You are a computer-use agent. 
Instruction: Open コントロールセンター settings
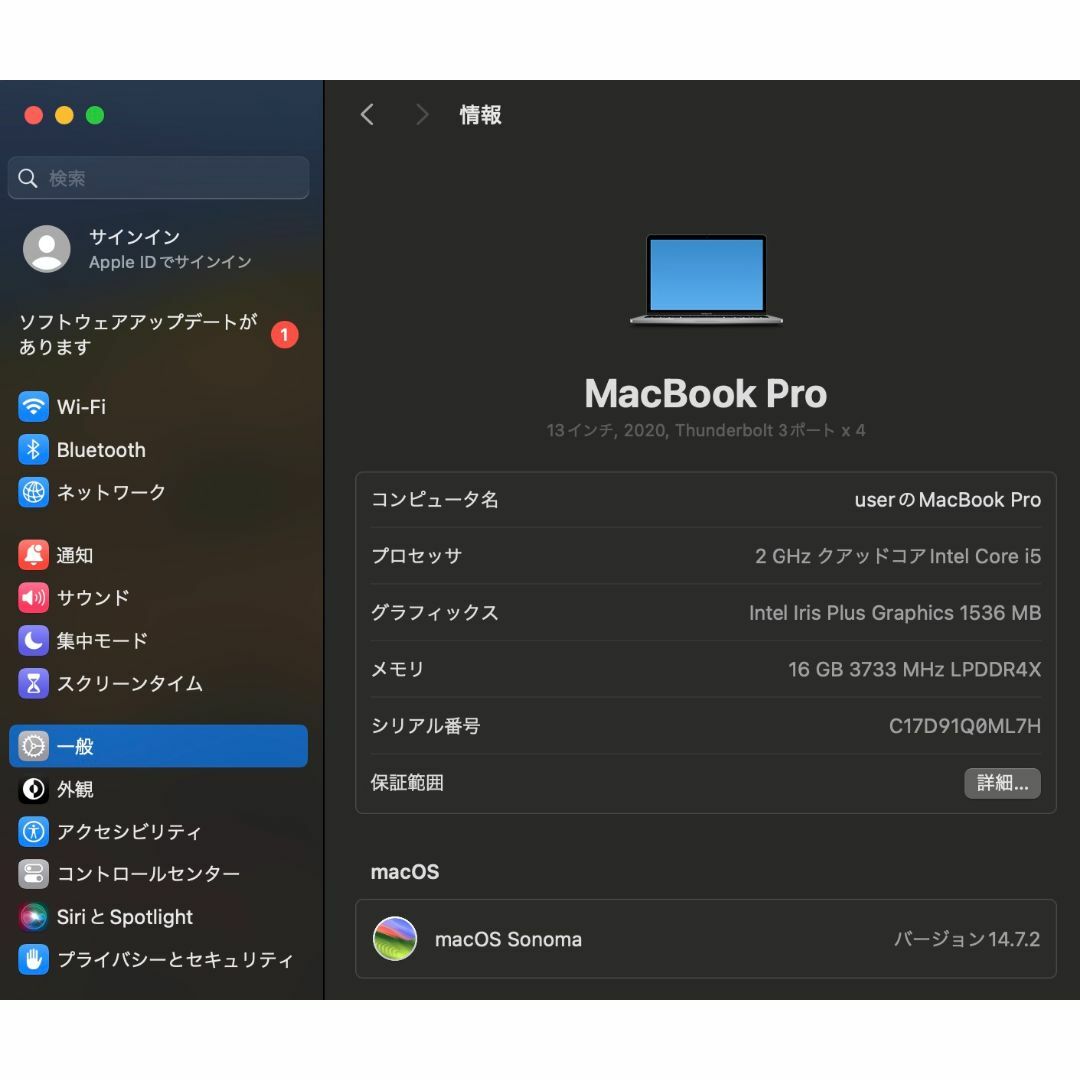[158, 874]
